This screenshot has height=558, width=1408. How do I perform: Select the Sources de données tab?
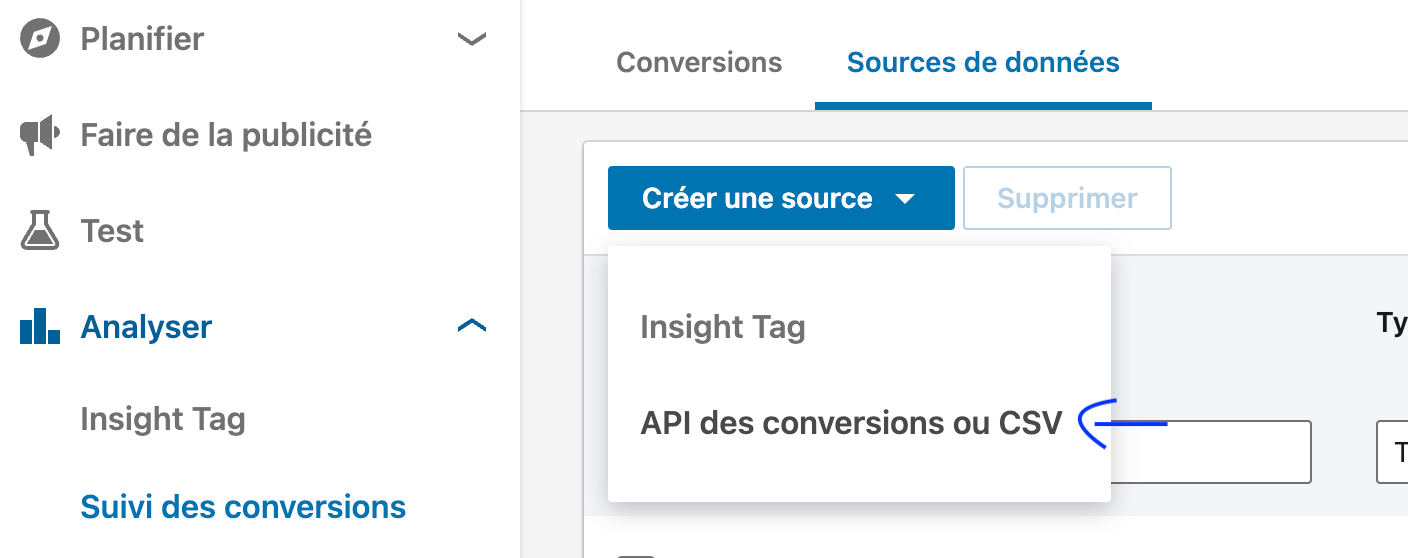point(983,62)
